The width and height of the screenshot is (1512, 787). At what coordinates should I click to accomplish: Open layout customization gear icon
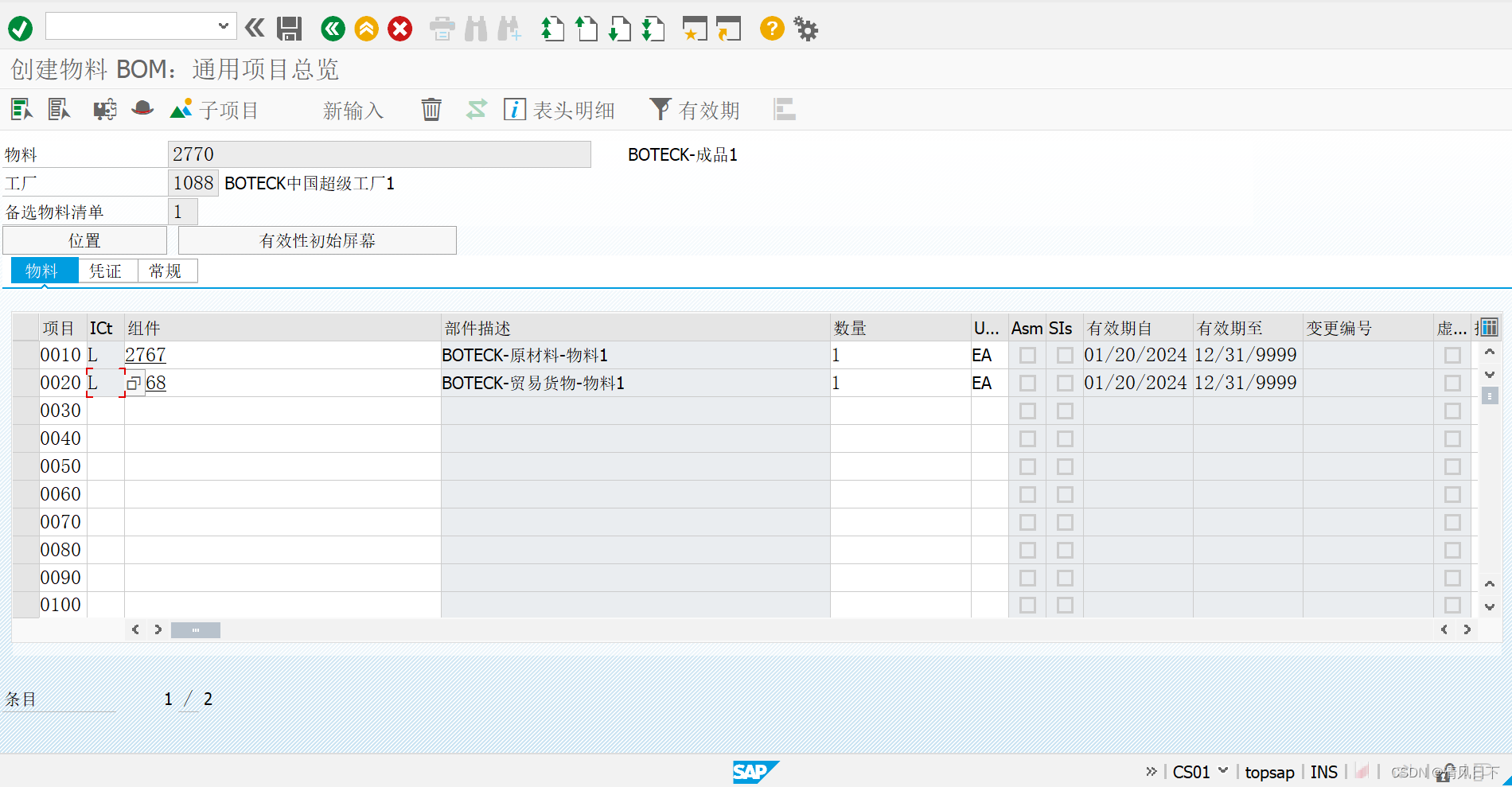tap(805, 29)
